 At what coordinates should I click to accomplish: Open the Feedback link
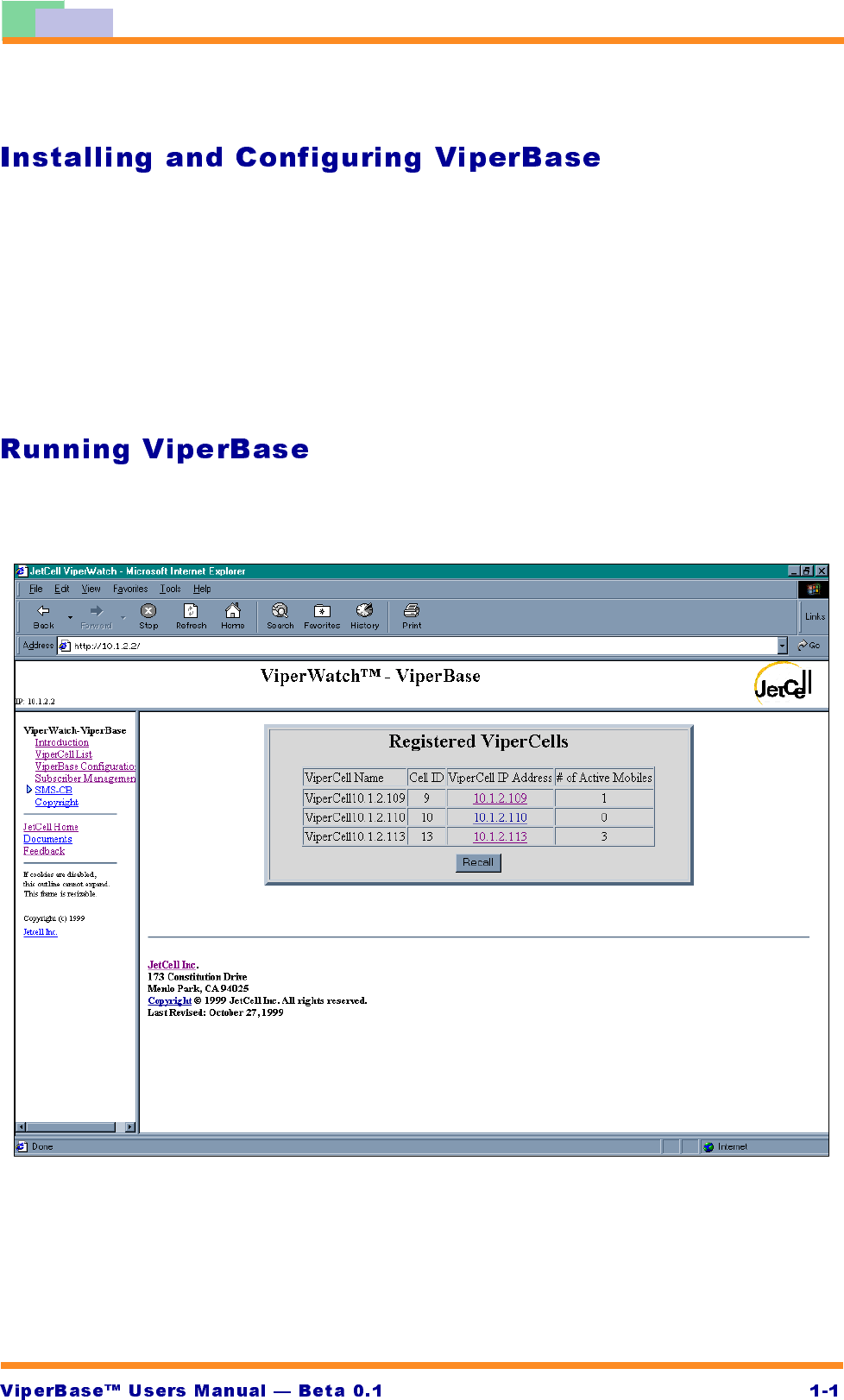pos(44,851)
